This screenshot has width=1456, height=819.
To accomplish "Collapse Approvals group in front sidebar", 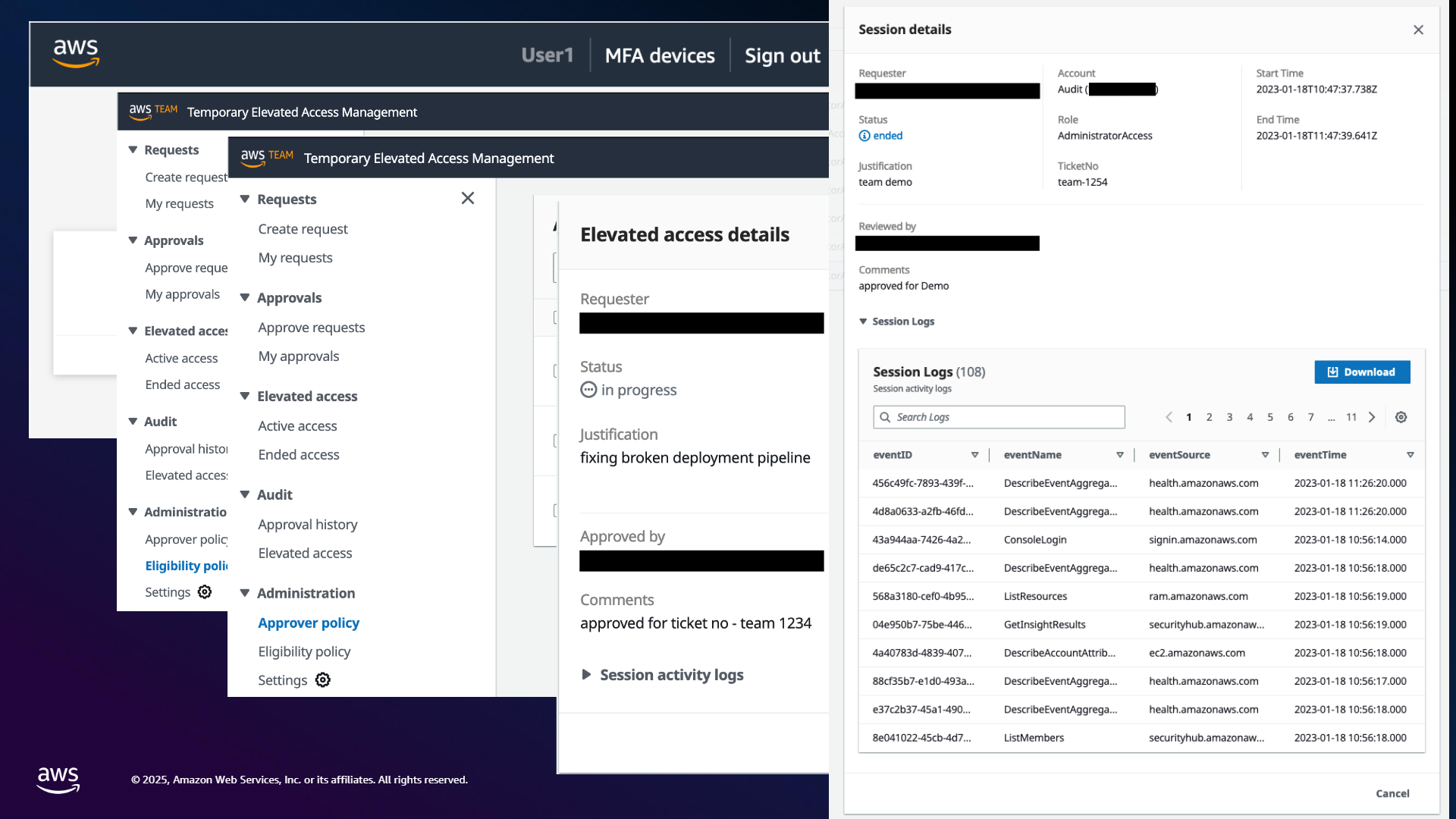I will (245, 297).
